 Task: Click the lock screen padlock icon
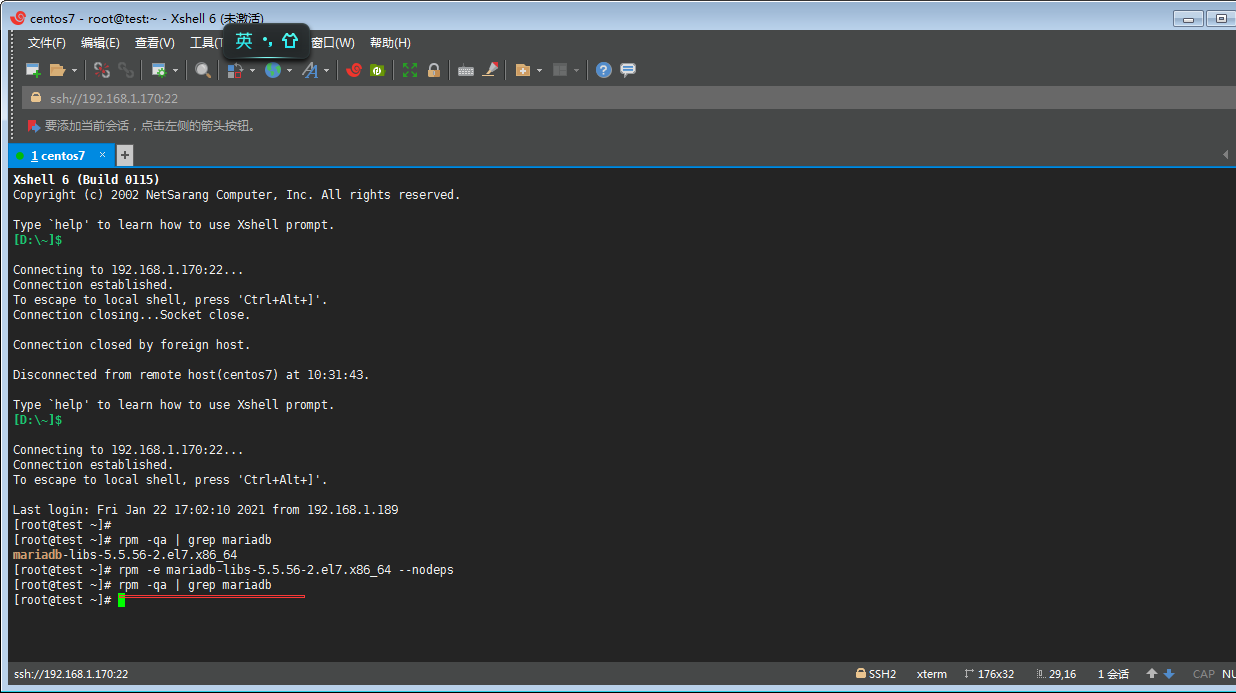[434, 70]
